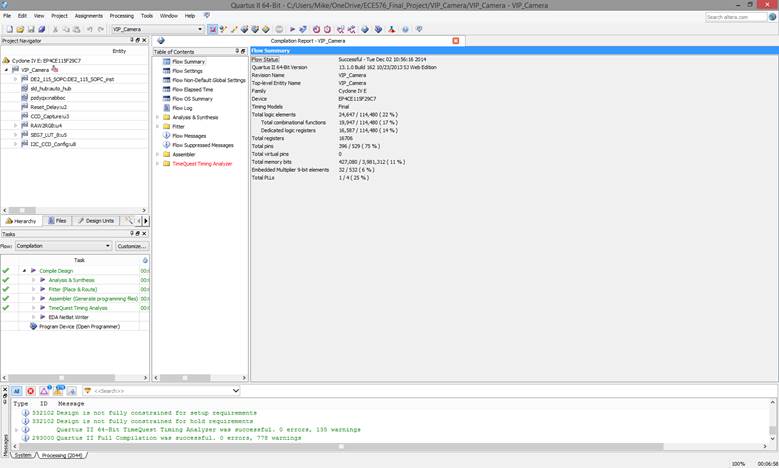Toggle the Critical Warning triangle filter
The image size is (779, 468).
pos(44,391)
